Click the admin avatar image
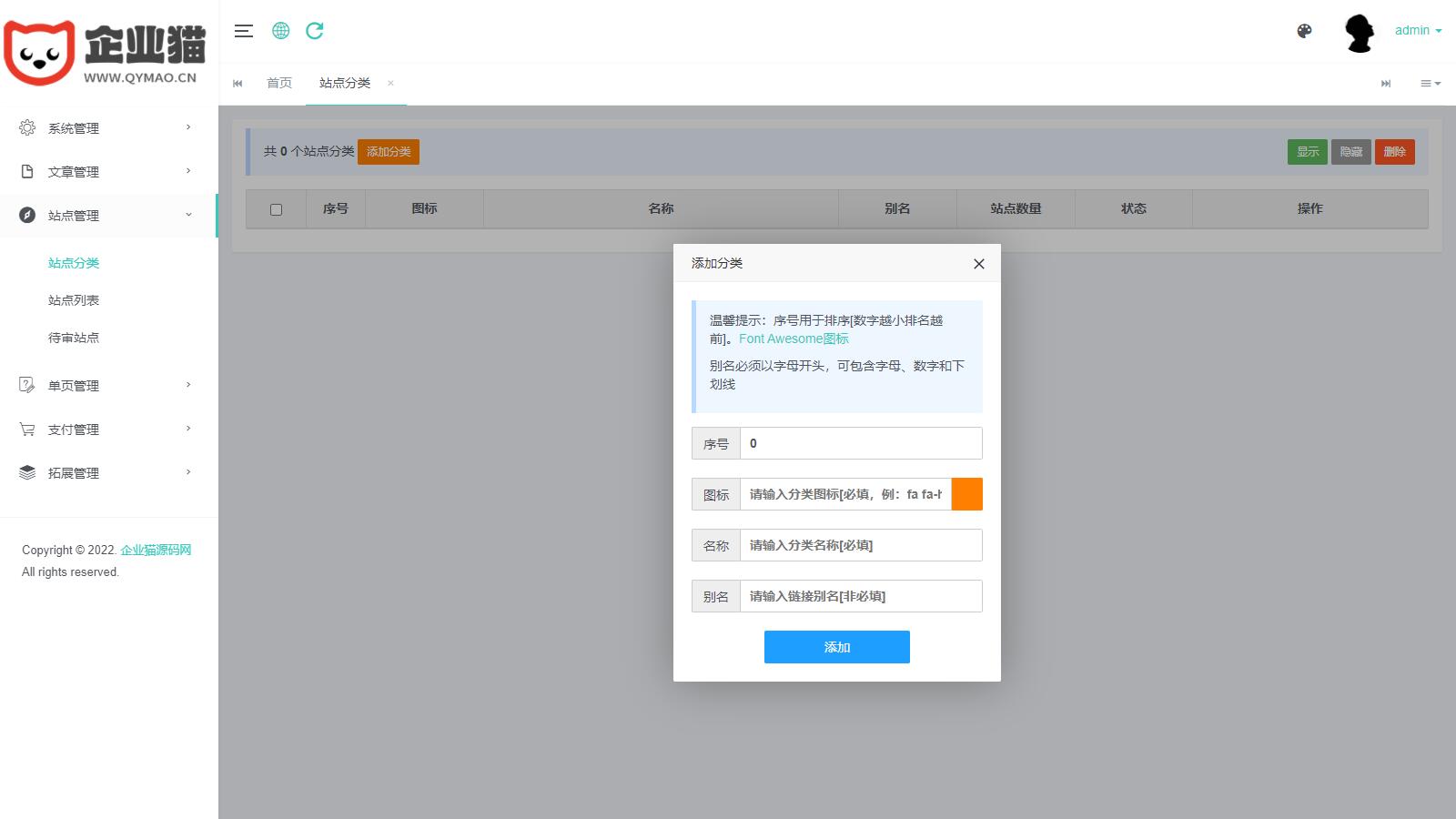 pos(1359,33)
